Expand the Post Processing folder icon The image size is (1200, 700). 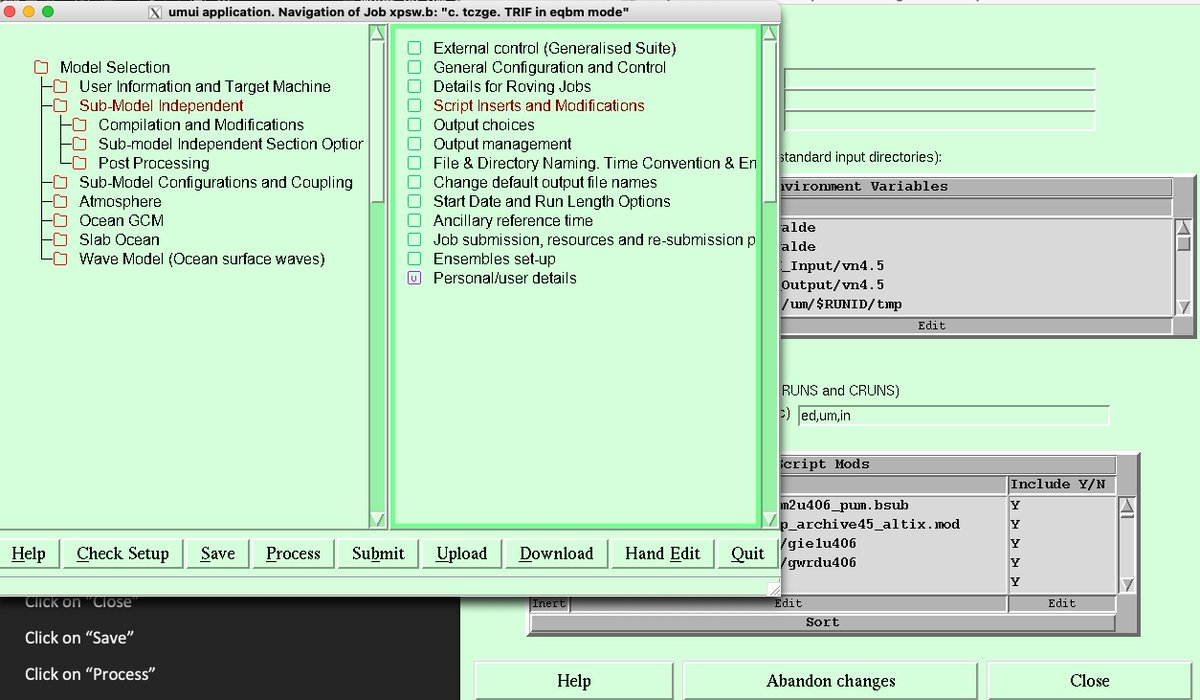click(79, 163)
